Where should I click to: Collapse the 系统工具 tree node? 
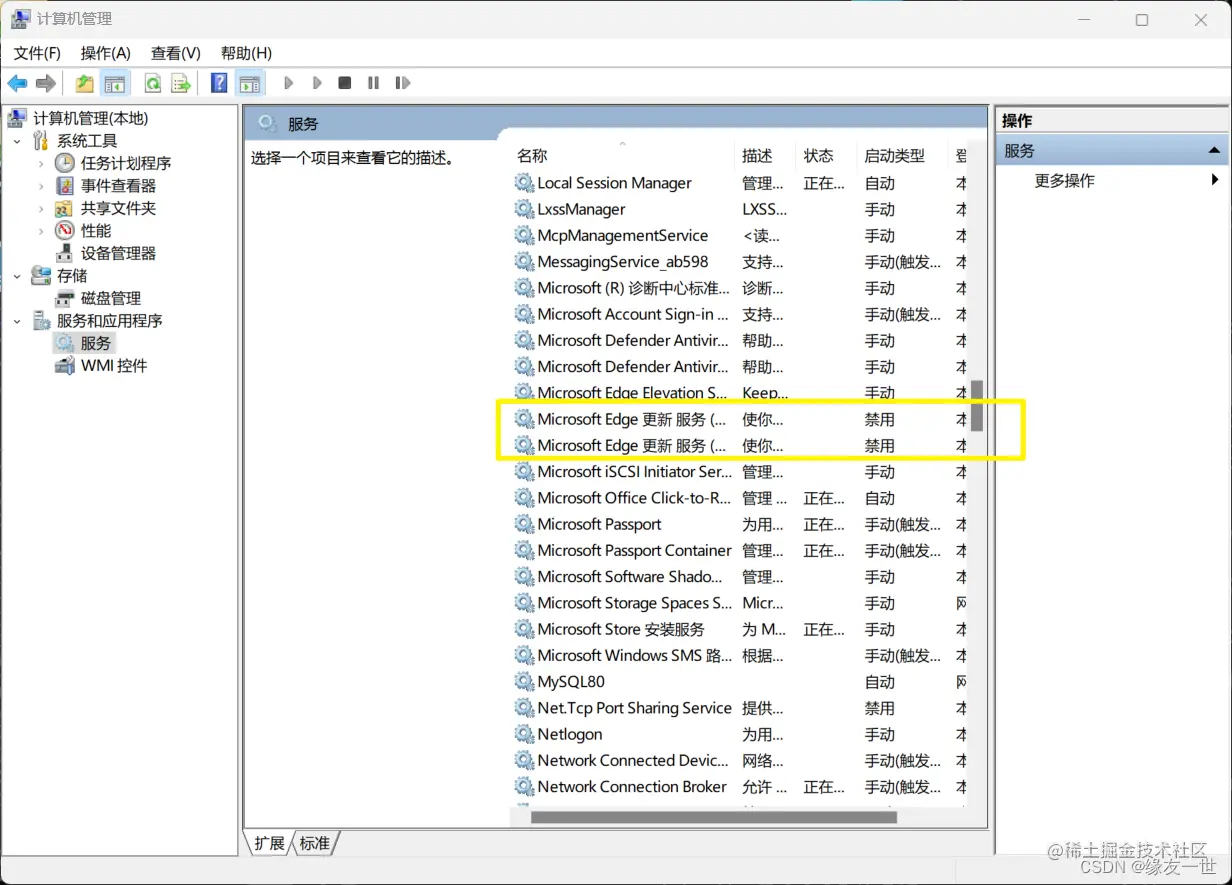pyautogui.click(x=17, y=141)
